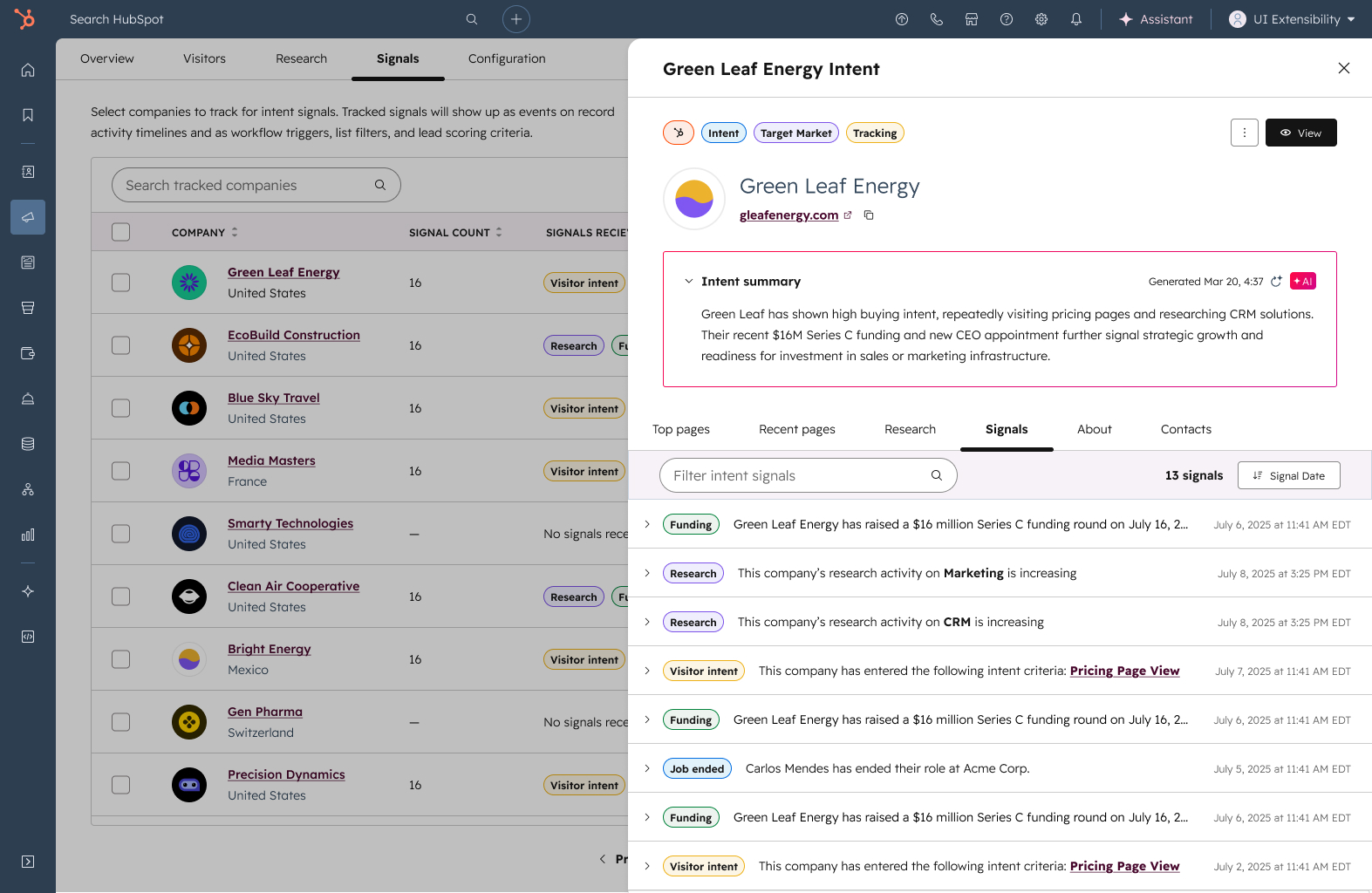1372x893 pixels.
Task: Open the notifications bell icon
Action: [1076, 19]
